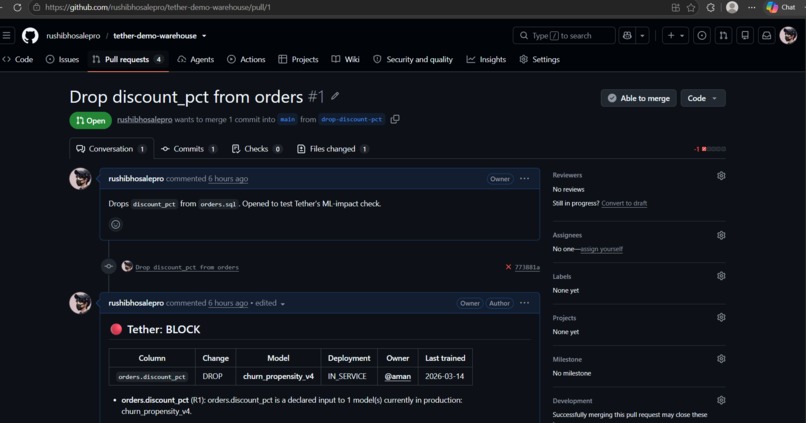The width and height of the screenshot is (806, 423).
Task: Open the Actions tab
Action: click(x=246, y=59)
